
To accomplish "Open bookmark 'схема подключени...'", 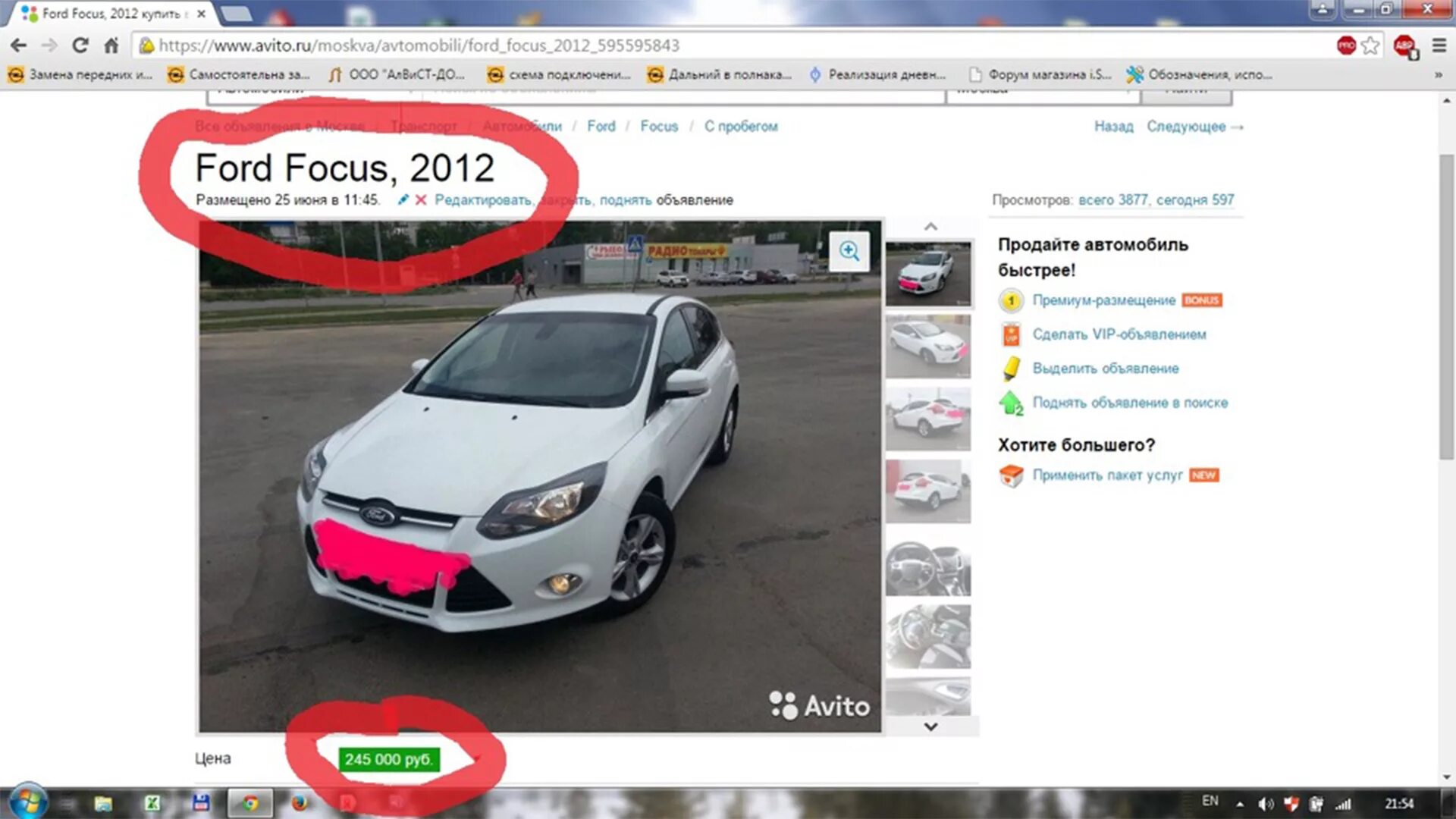I will [x=560, y=74].
